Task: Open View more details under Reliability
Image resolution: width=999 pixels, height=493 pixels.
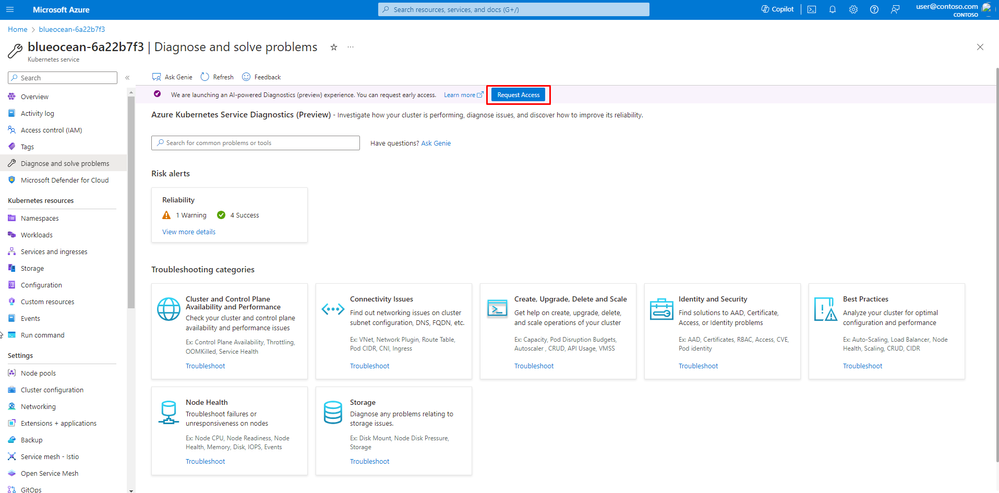Action: point(189,232)
